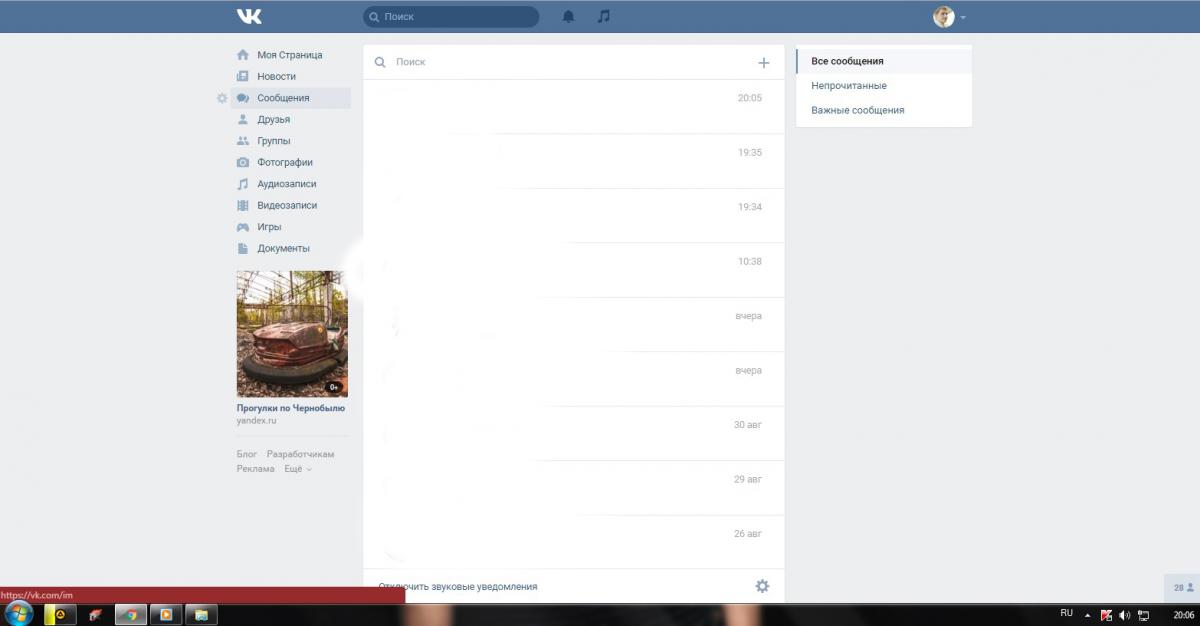Open Windows Explorer from the taskbar

pyautogui.click(x=201, y=614)
